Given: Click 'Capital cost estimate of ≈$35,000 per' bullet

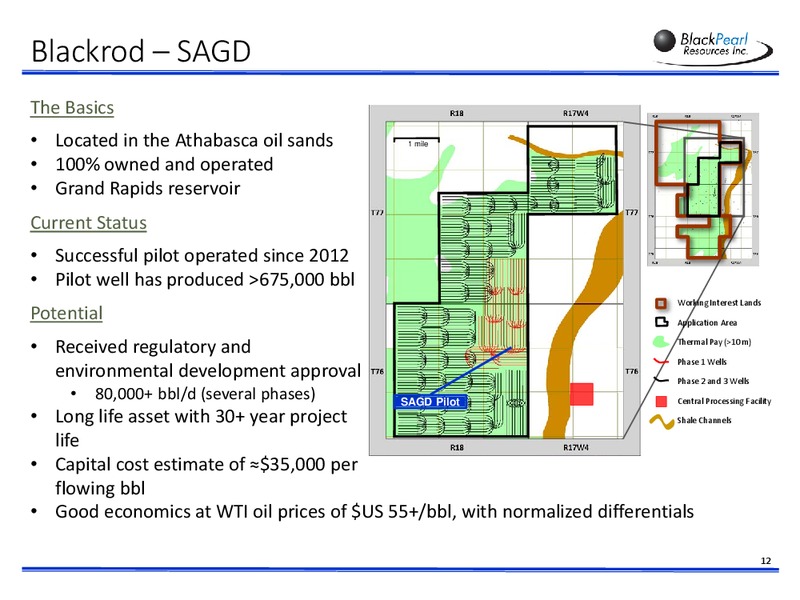Looking at the screenshot, I should click(x=206, y=464).
